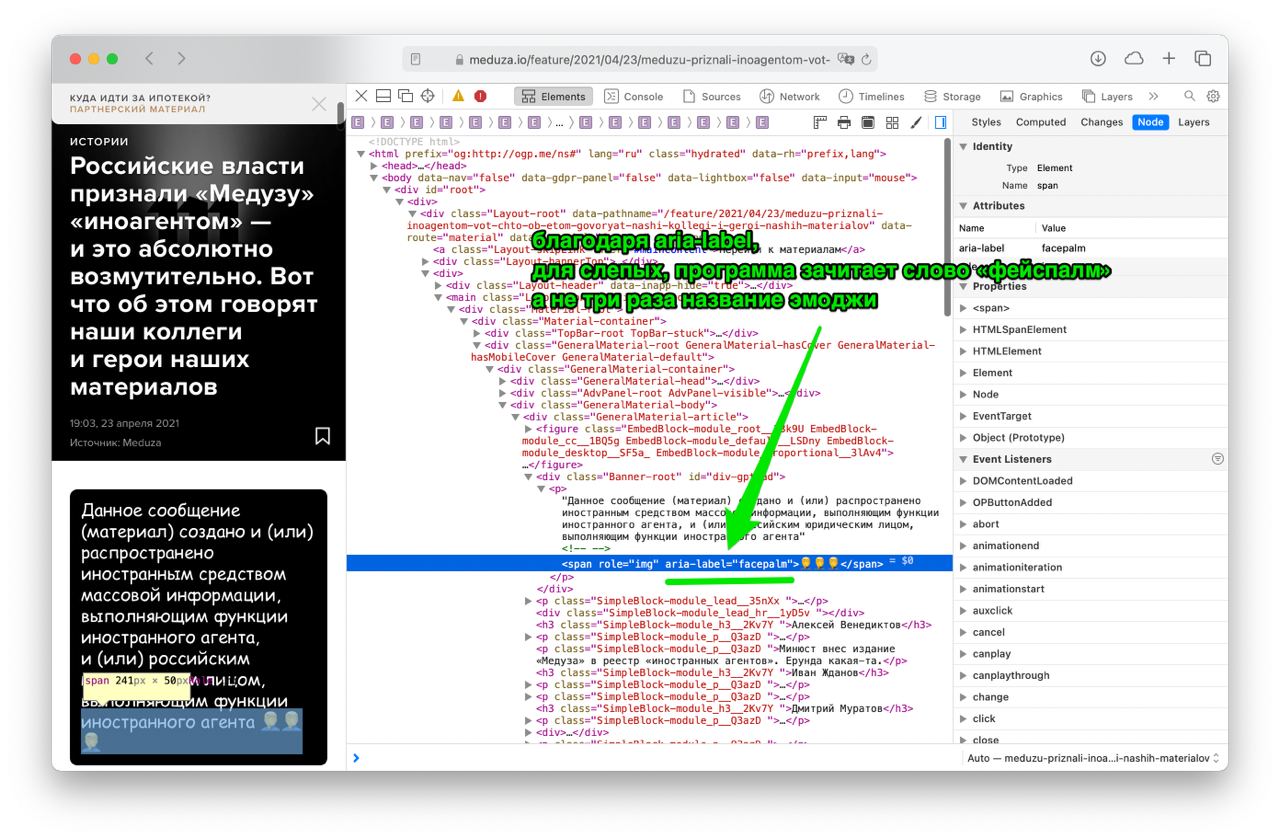
Task: Open the ИСТОРИИ section link
Action: click(x=99, y=142)
